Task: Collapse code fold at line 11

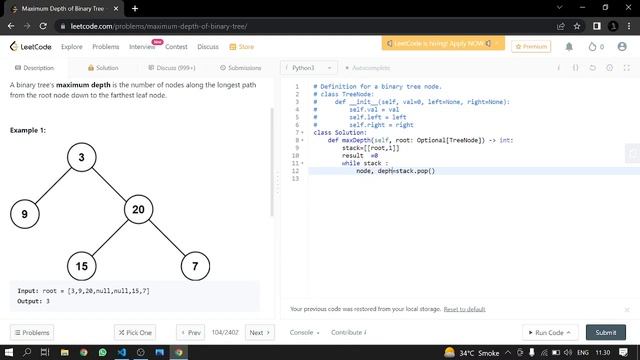Action: coord(302,163)
